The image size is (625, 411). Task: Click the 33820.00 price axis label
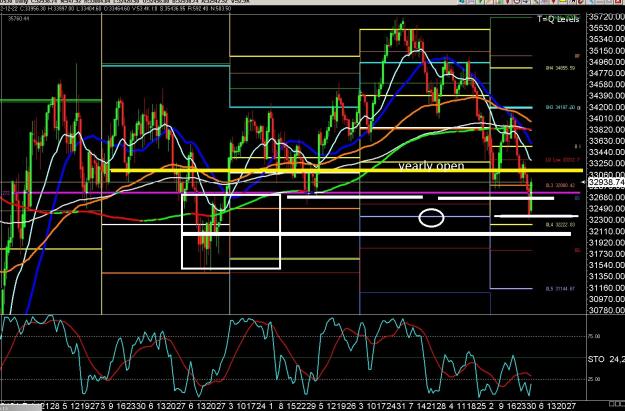click(607, 130)
